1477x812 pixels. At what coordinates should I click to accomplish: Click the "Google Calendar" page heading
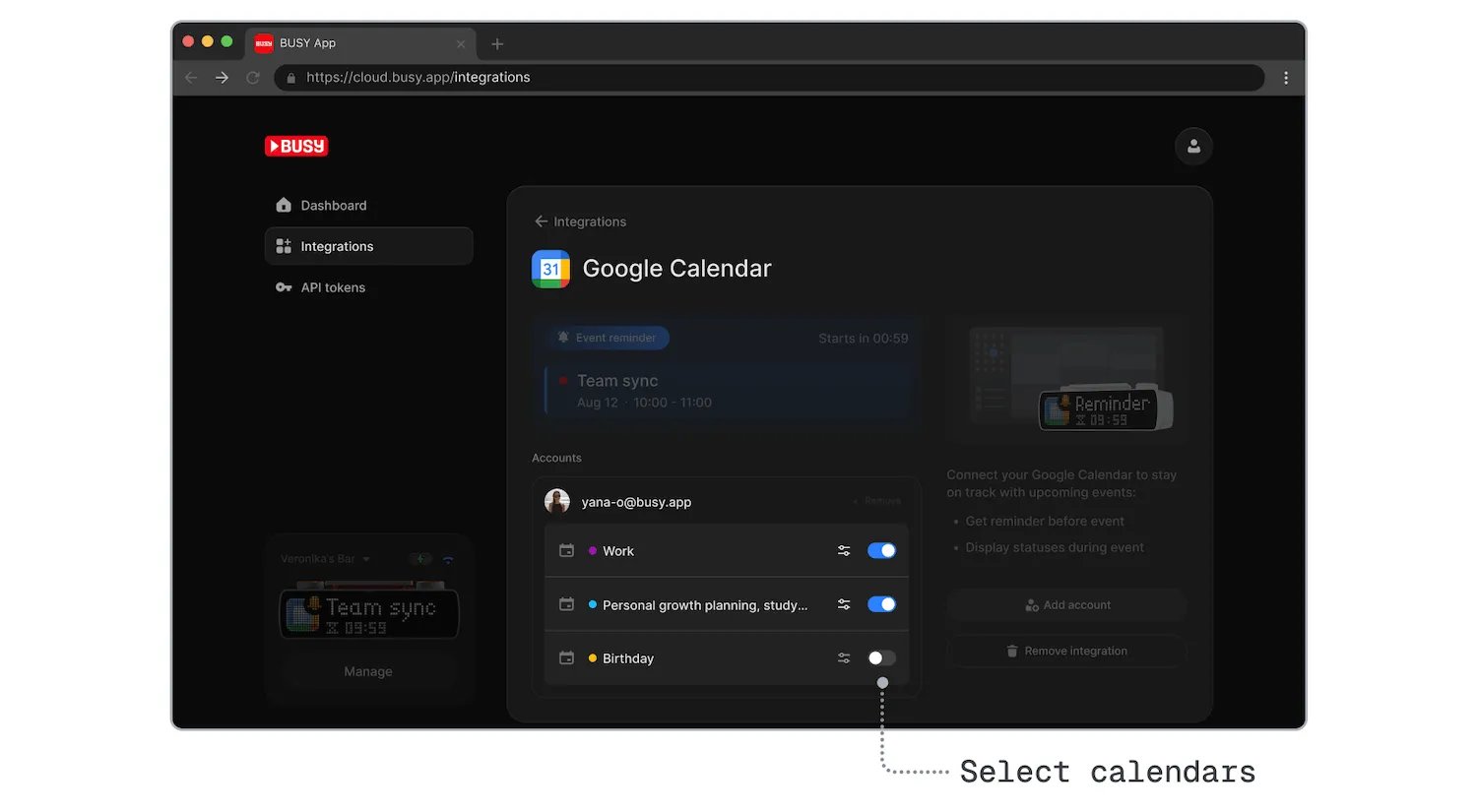click(677, 269)
